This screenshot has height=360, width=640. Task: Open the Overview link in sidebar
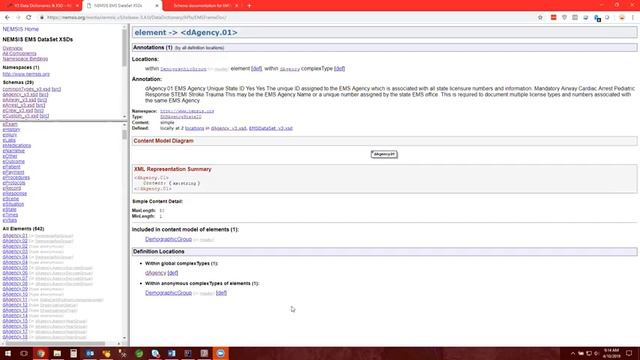click(13, 48)
